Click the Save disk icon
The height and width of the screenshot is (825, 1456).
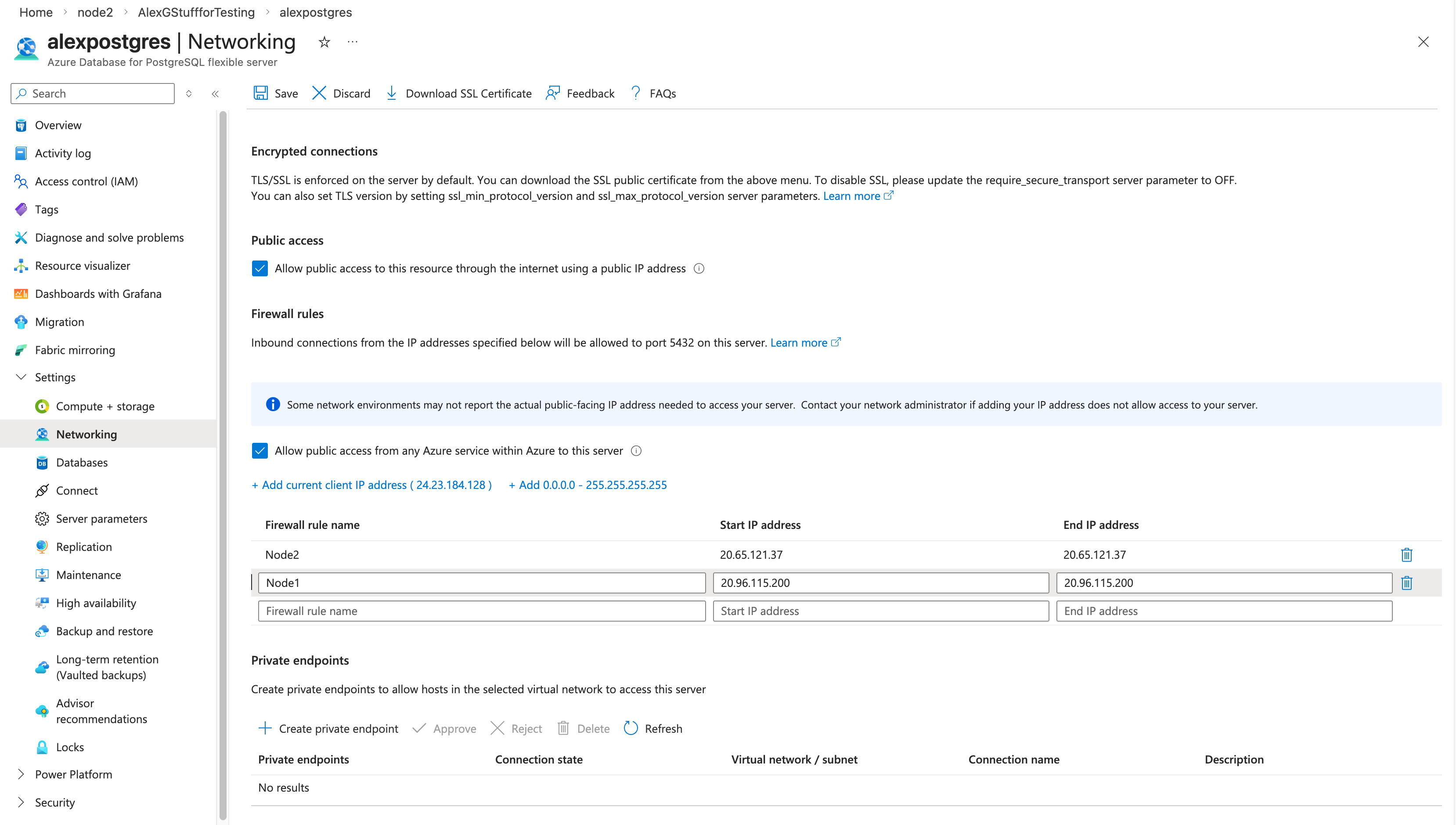click(260, 93)
